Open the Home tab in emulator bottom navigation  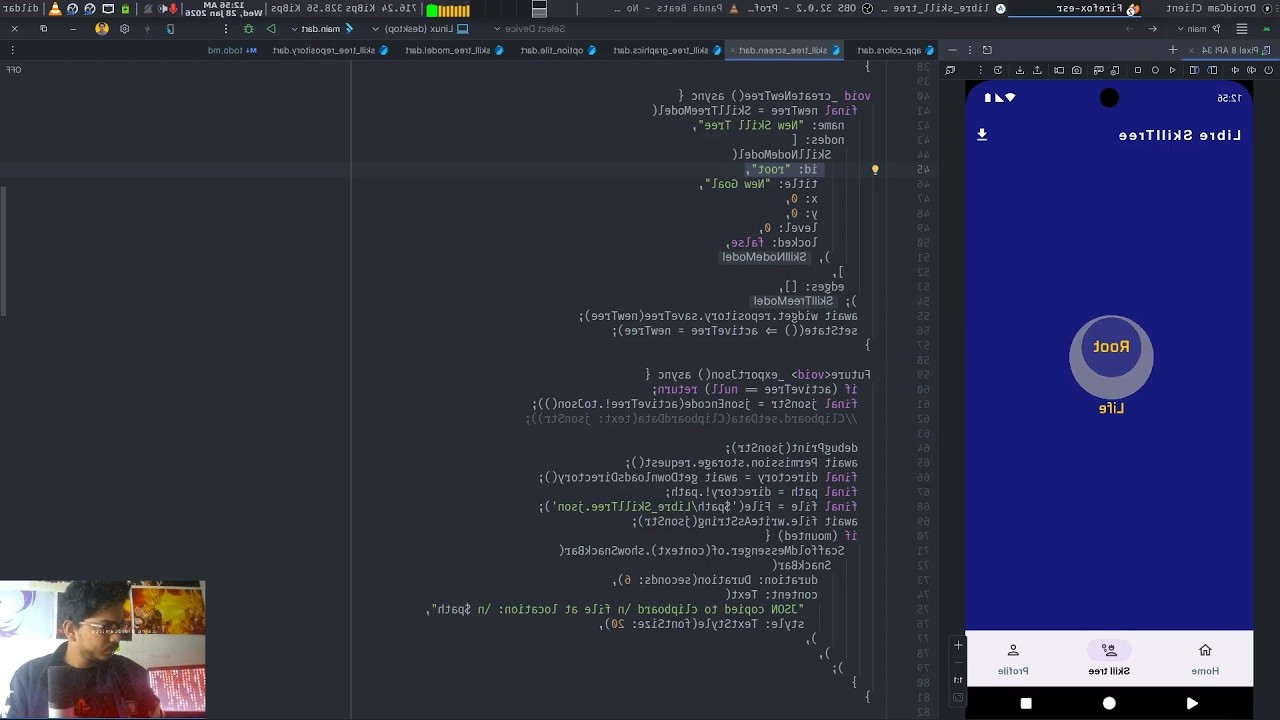(1205, 659)
